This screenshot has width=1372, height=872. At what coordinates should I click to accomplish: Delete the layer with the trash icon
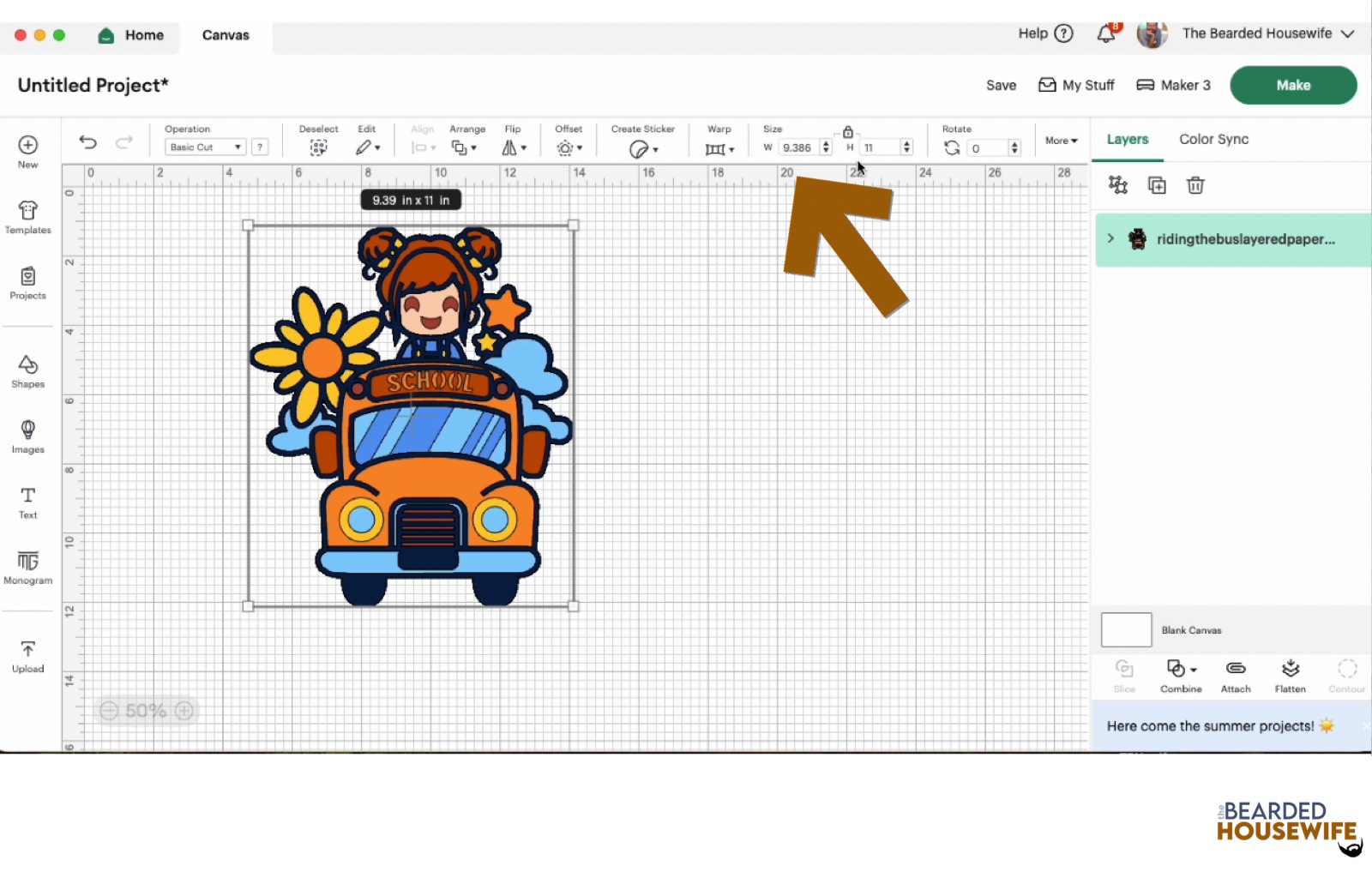coord(1195,184)
